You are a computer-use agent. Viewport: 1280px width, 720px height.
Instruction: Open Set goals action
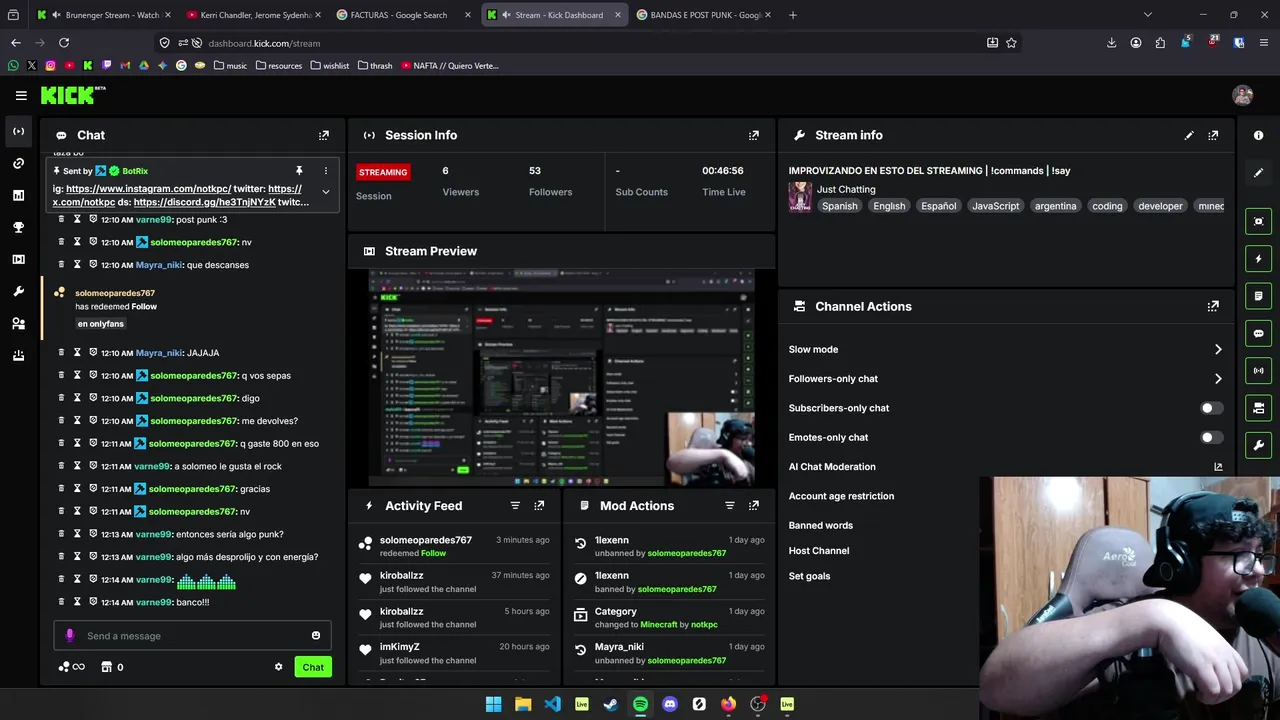coord(809,576)
